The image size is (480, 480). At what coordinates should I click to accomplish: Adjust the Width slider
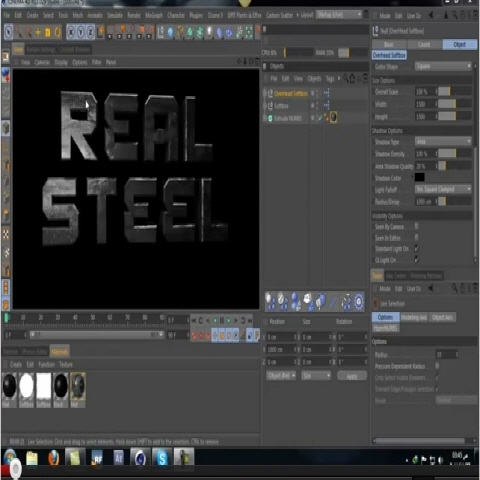coord(455,104)
